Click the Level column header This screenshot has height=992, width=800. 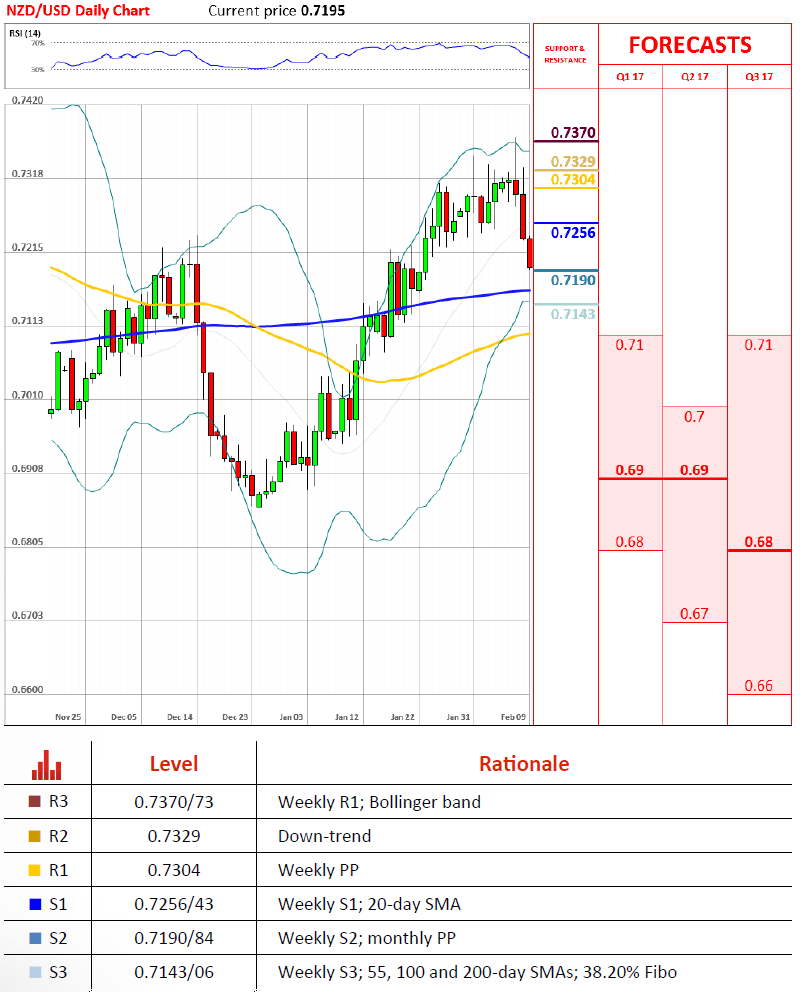tap(174, 764)
